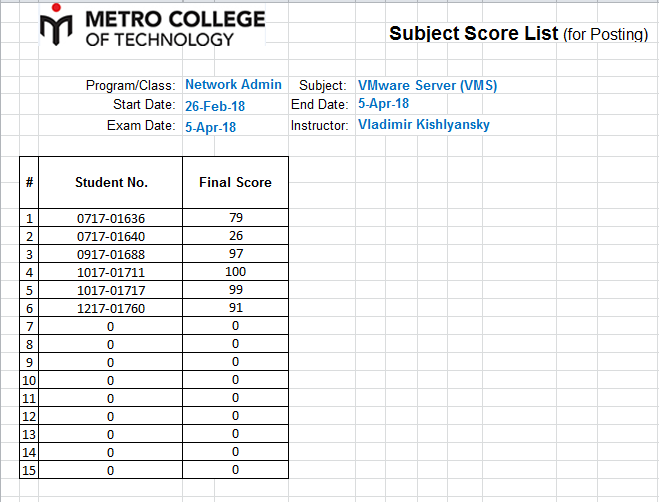Select the 26-Feb-18 start date cell
Screen dimensions: 659x502
pyautogui.click(x=215, y=106)
